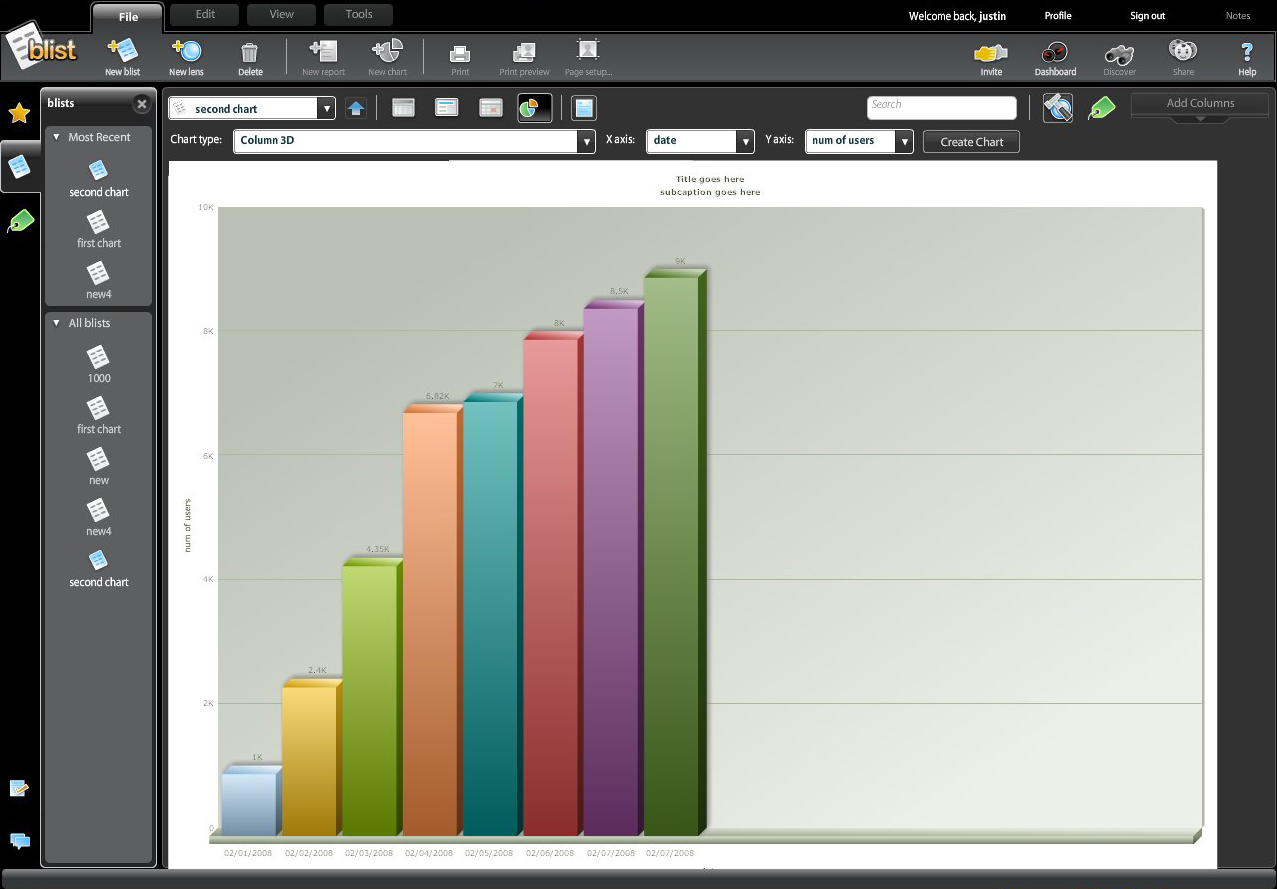
Task: Open new4 under Most Recent
Action: pos(99,282)
